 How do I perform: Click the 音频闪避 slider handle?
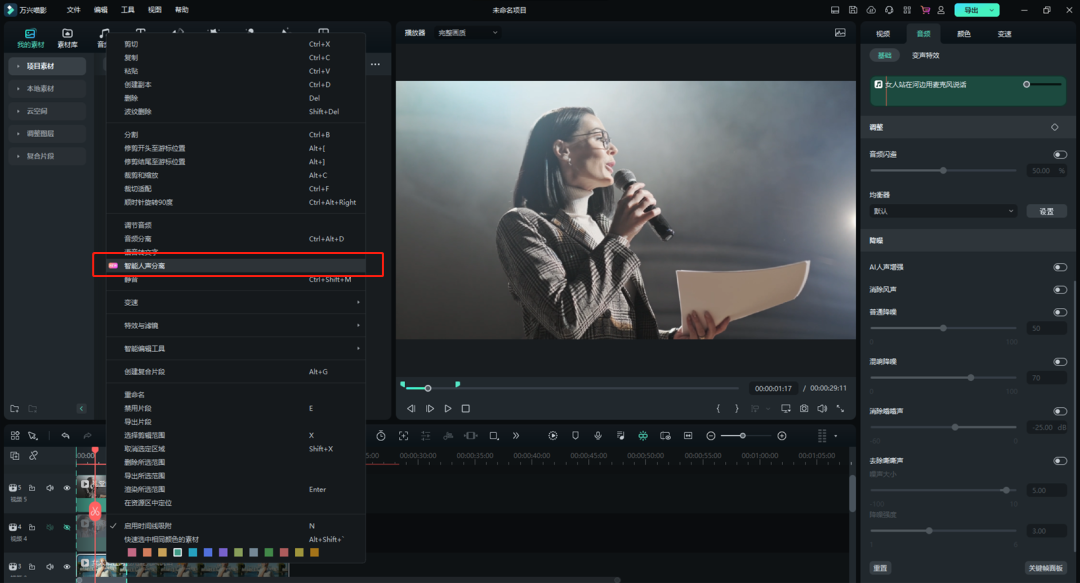click(x=944, y=170)
